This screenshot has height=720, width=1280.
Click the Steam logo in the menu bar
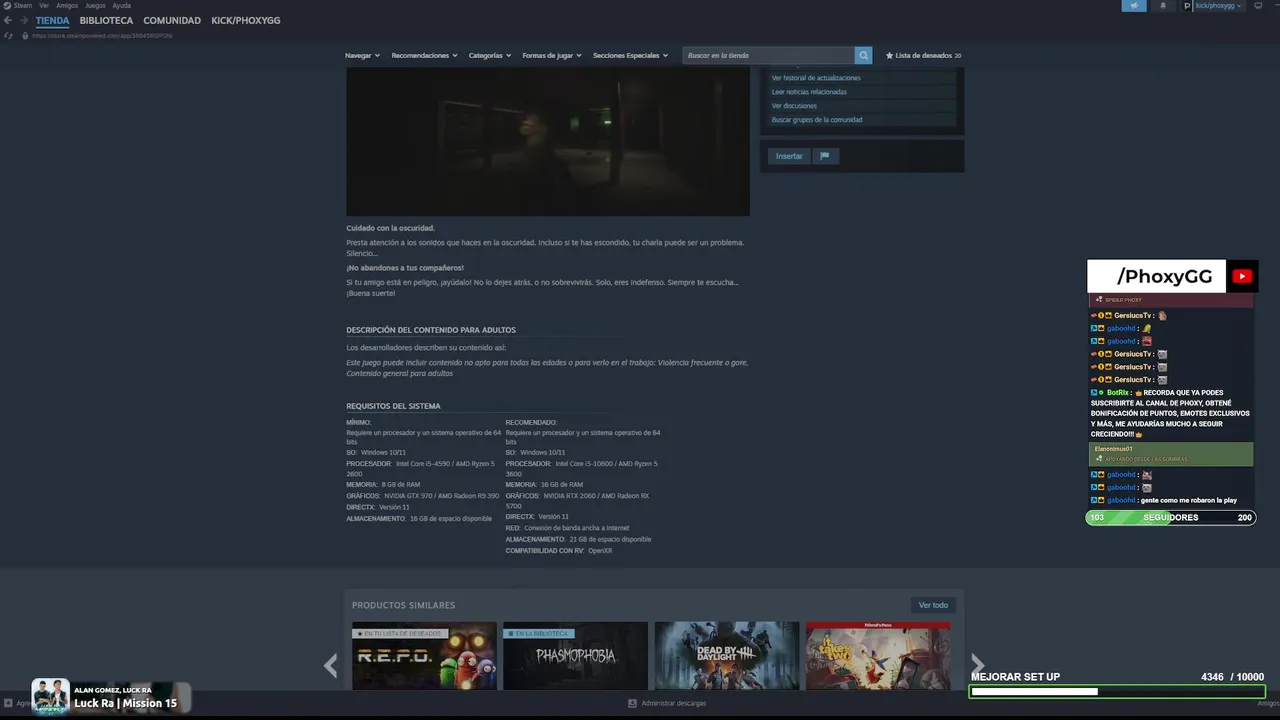click(x=7, y=5)
